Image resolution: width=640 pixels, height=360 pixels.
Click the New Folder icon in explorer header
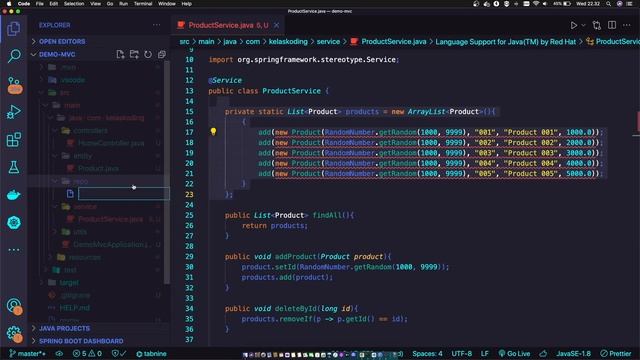pos(134,54)
